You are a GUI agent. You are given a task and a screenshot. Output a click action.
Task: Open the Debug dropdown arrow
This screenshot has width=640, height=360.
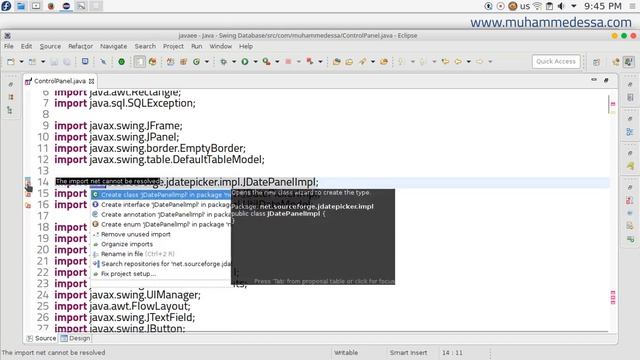click(234, 62)
